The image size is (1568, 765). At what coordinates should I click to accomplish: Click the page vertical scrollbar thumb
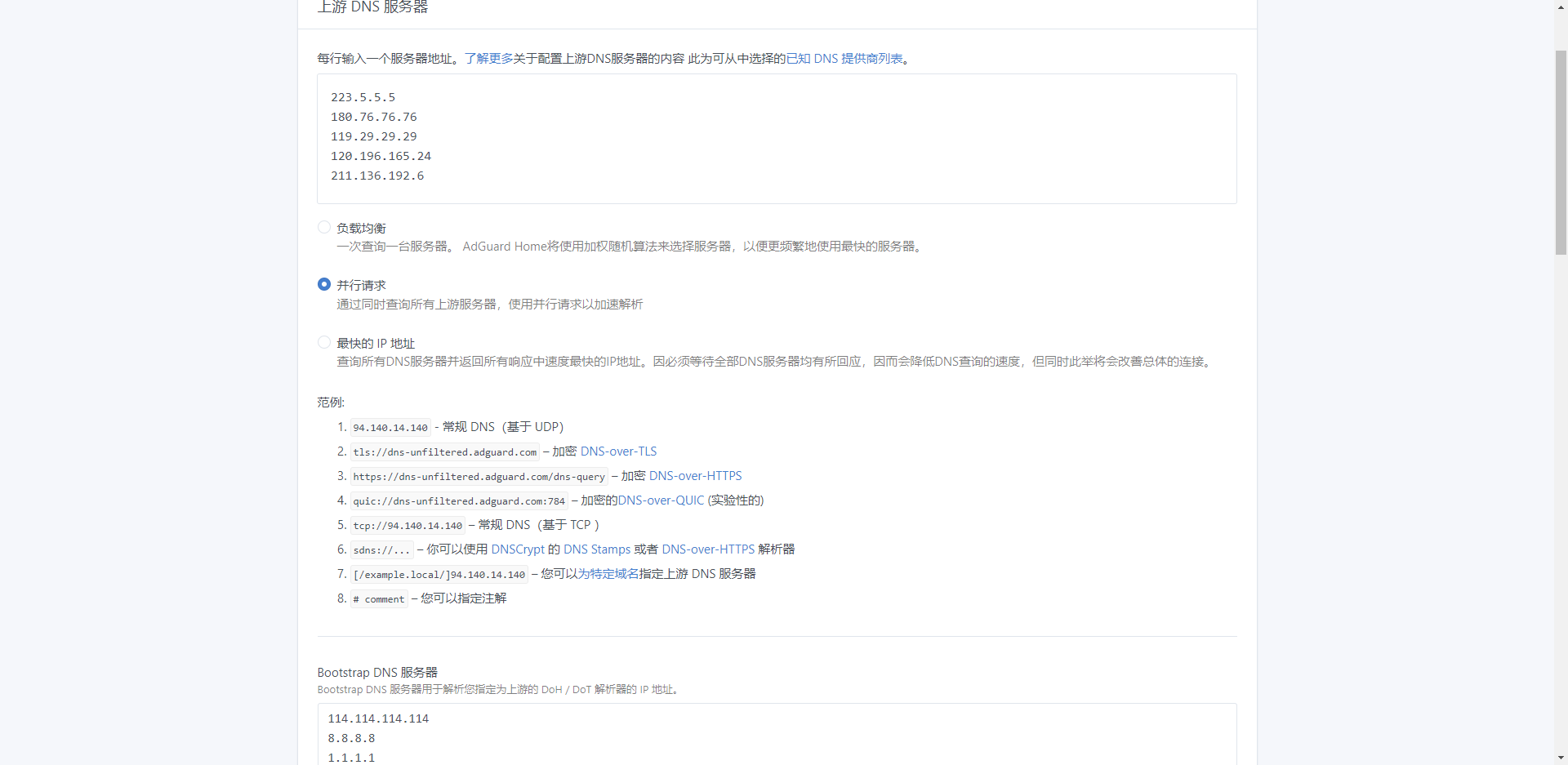click(1561, 153)
